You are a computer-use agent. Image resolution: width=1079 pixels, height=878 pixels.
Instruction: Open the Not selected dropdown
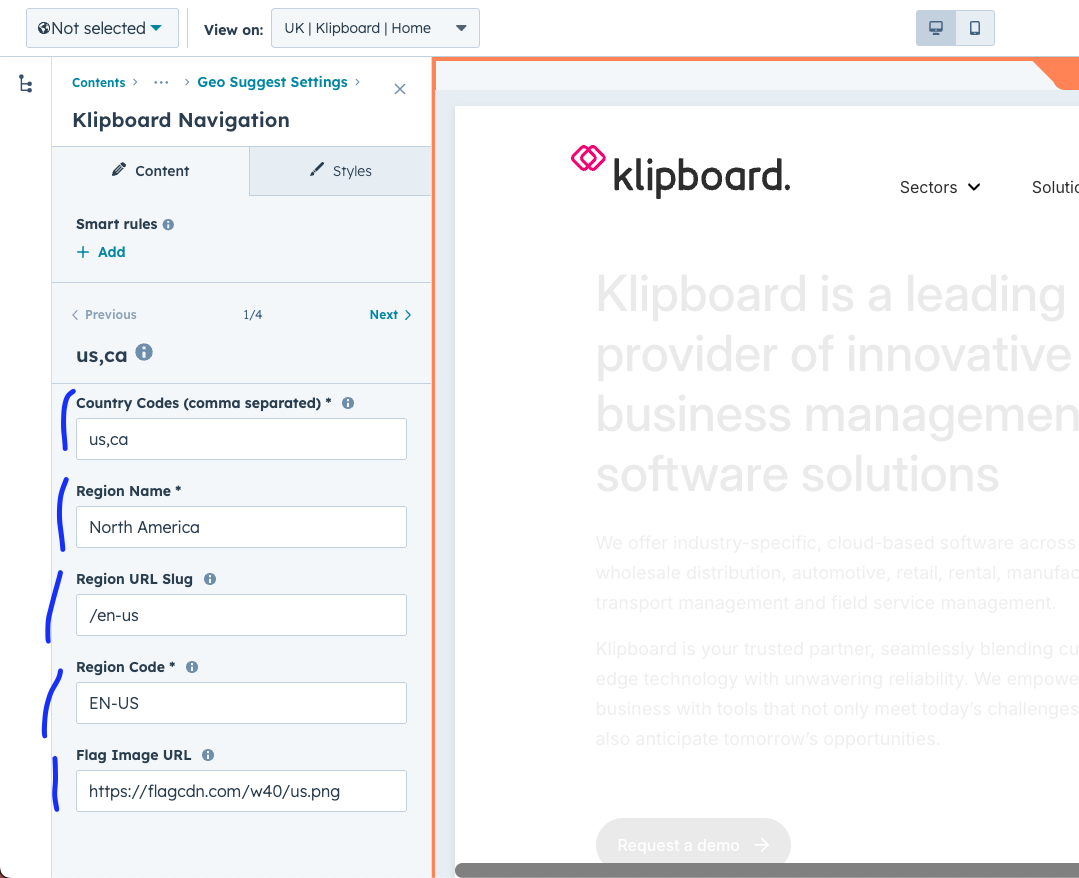(102, 28)
